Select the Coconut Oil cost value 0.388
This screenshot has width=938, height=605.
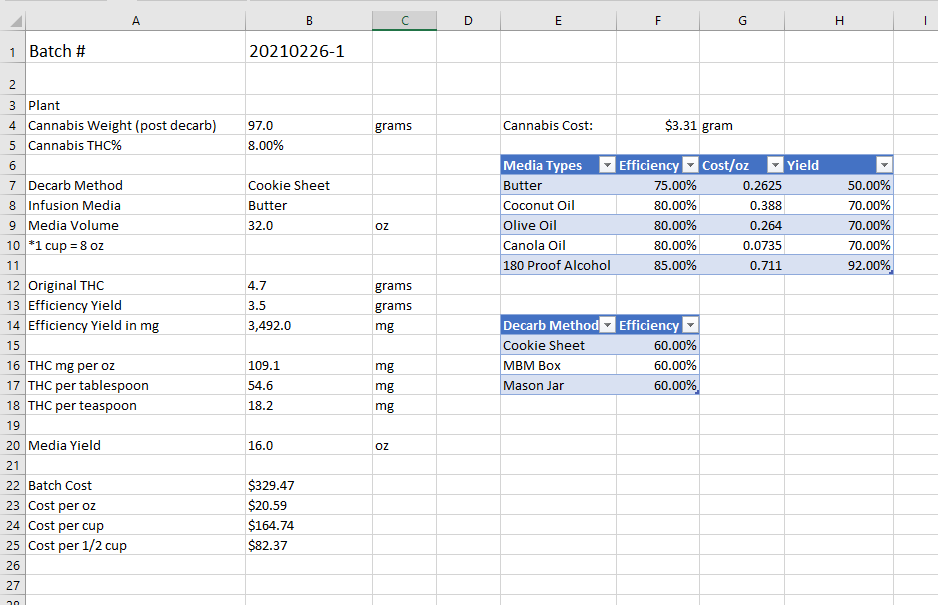coord(742,205)
